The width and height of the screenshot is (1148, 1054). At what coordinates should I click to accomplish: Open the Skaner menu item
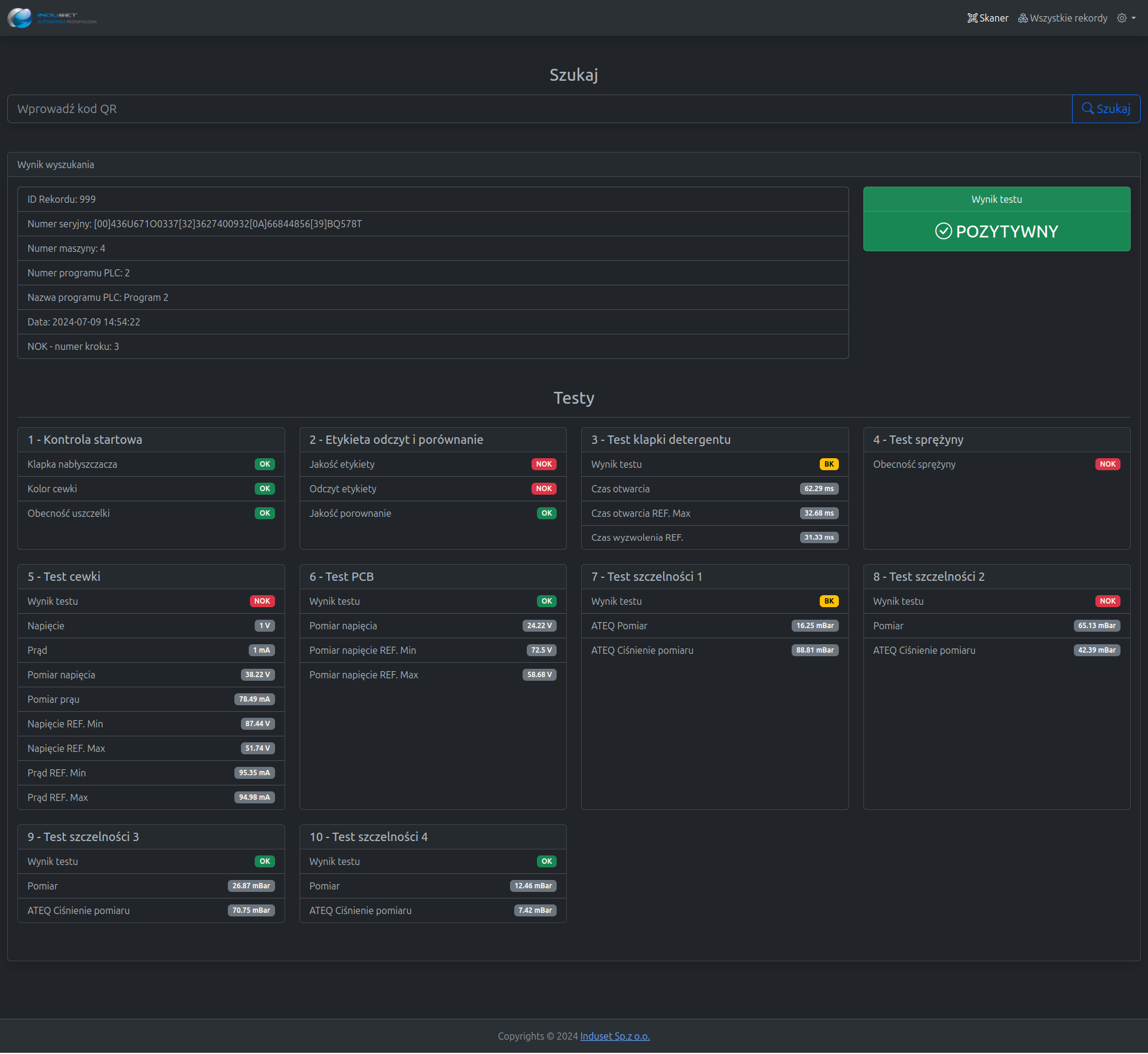point(993,18)
